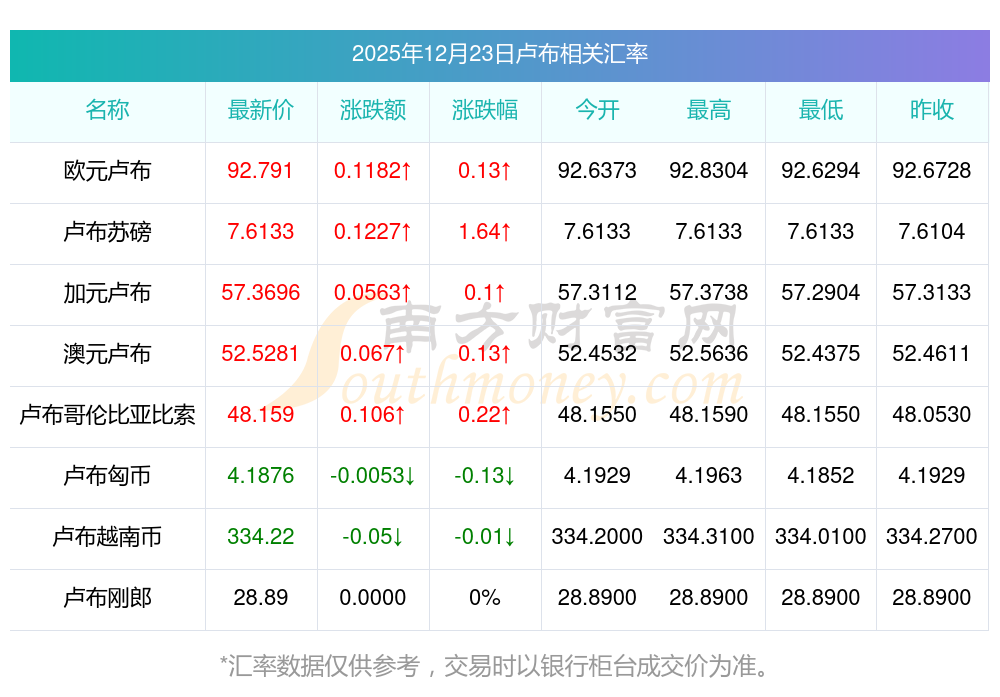1000x697 pixels.
Task: Select previous close 48.0530
Action: [932, 415]
